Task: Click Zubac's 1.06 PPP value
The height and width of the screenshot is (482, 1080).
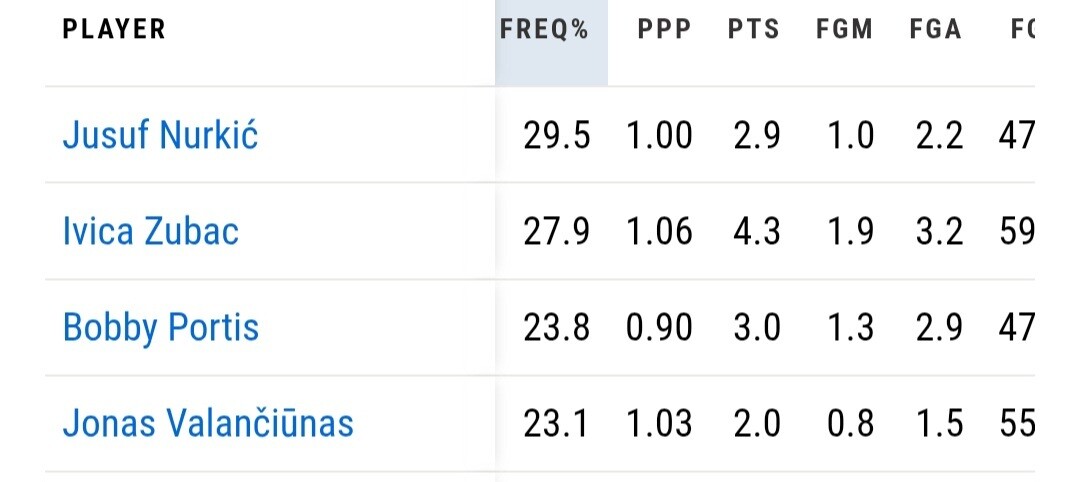Action: pyautogui.click(x=659, y=232)
